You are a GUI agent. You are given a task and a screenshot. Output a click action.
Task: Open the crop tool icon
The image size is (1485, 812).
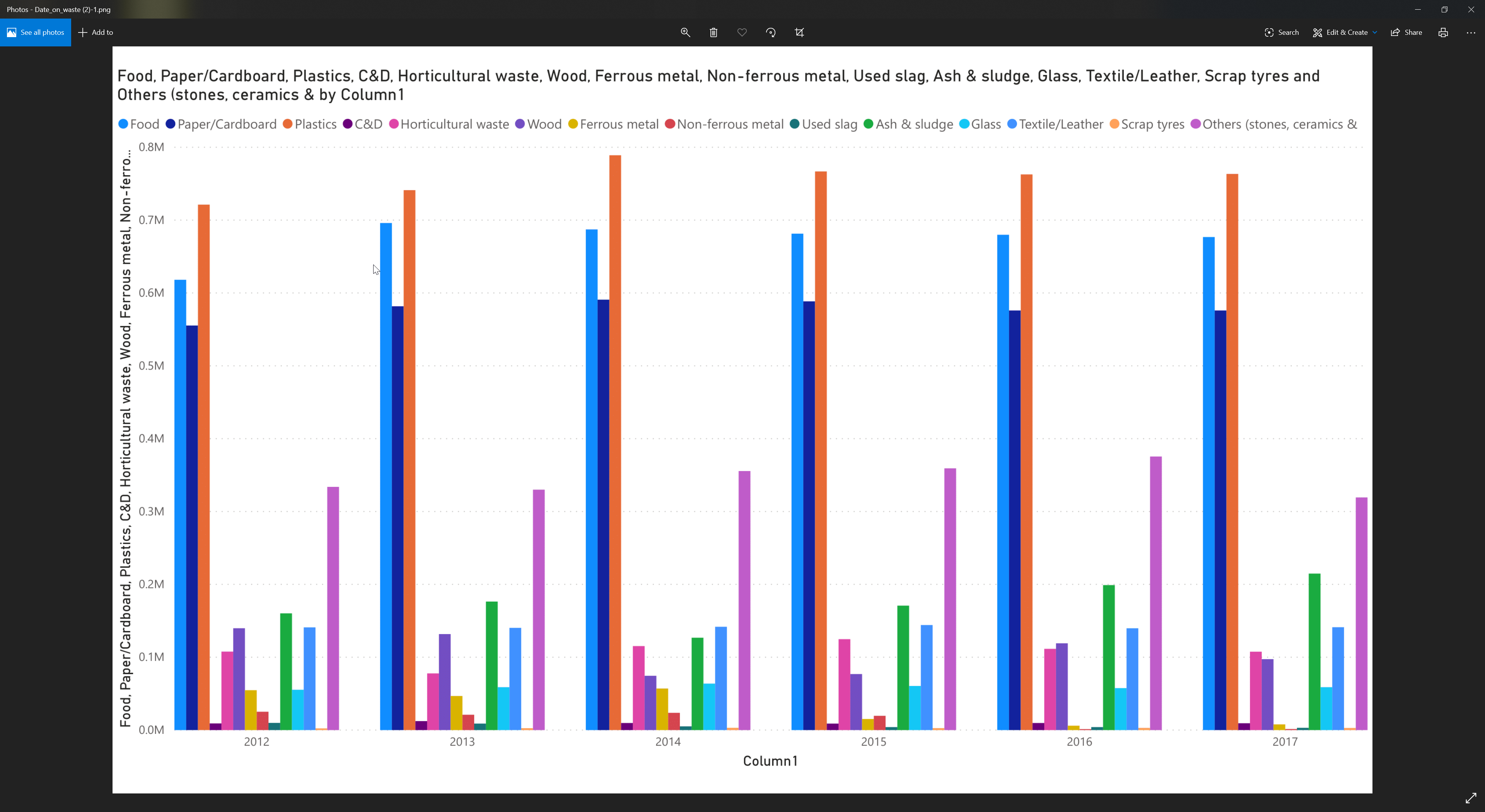click(x=799, y=32)
